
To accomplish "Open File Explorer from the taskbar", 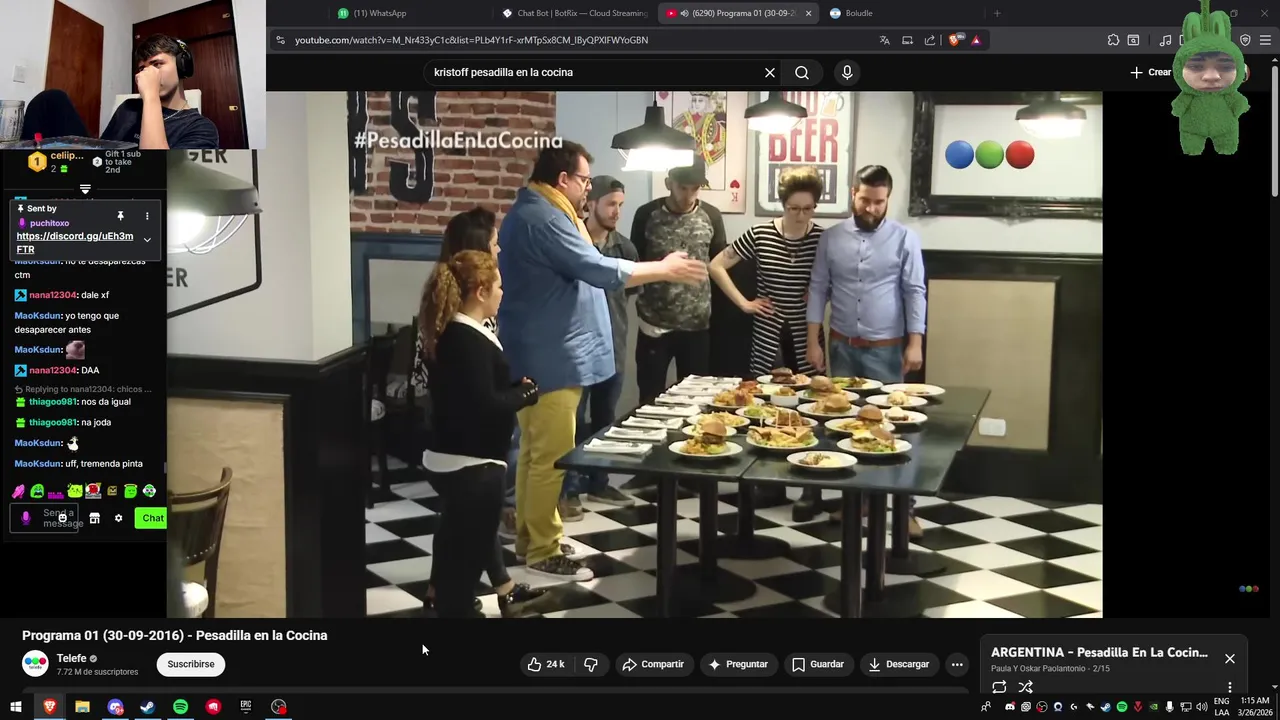I will point(82,707).
